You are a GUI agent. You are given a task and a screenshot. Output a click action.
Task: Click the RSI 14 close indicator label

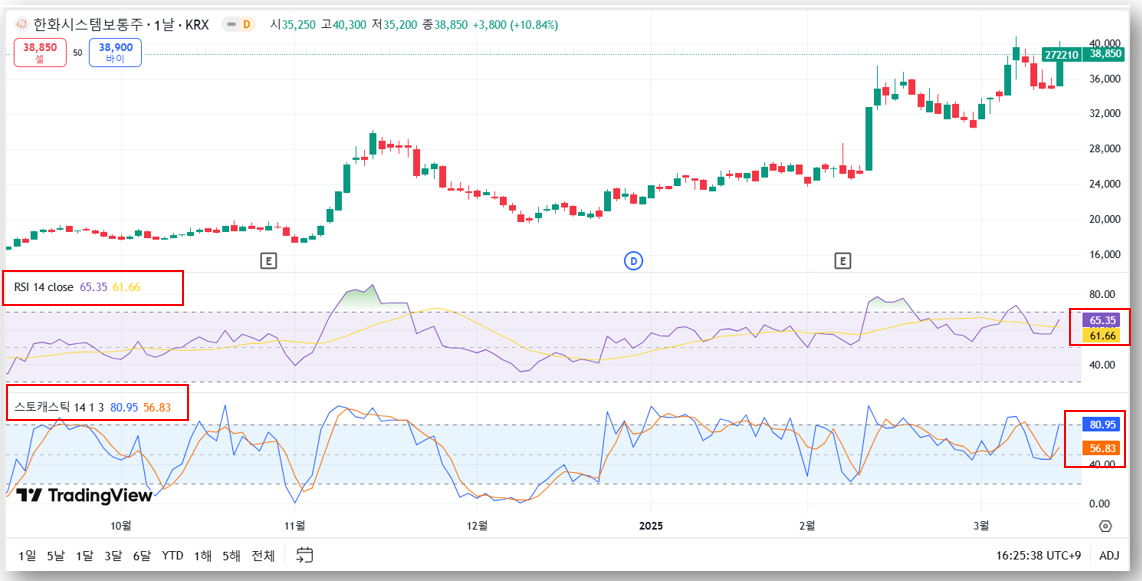point(44,287)
